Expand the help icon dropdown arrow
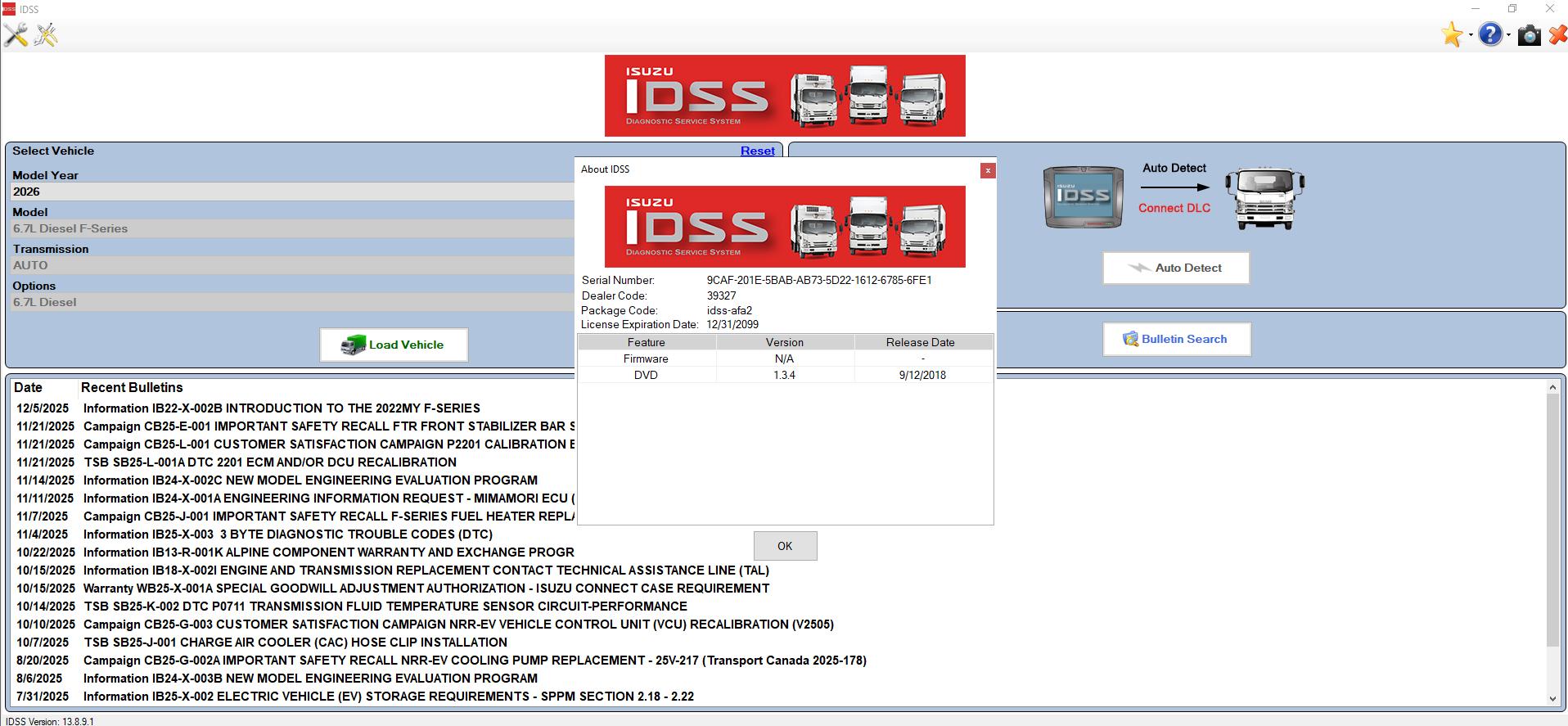The width and height of the screenshot is (1568, 726). [x=1508, y=35]
